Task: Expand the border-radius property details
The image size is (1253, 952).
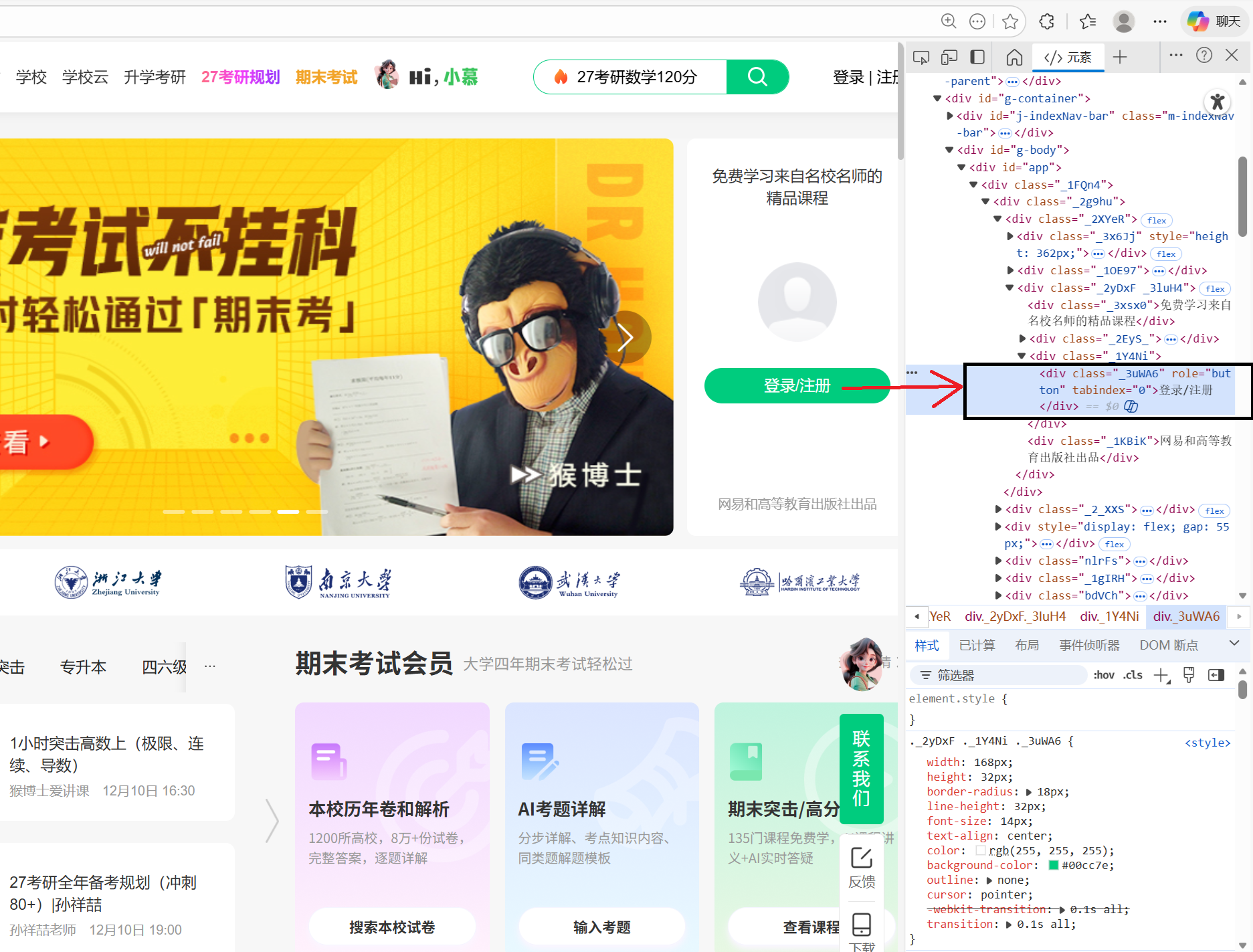Action: tap(1029, 791)
